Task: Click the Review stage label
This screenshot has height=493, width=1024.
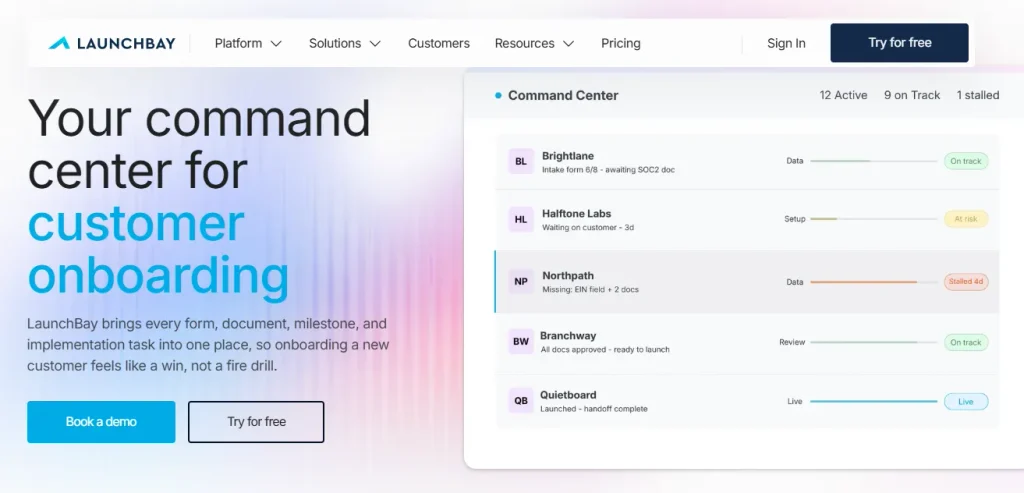Action: pos(792,342)
